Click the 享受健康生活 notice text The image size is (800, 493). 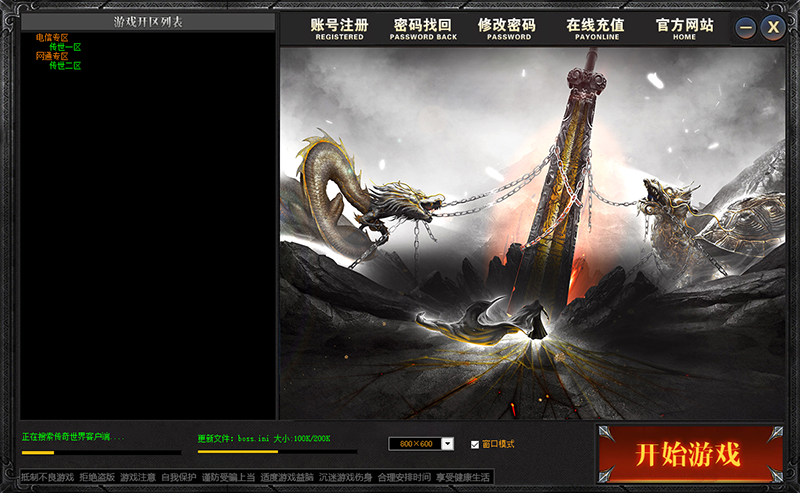463,477
